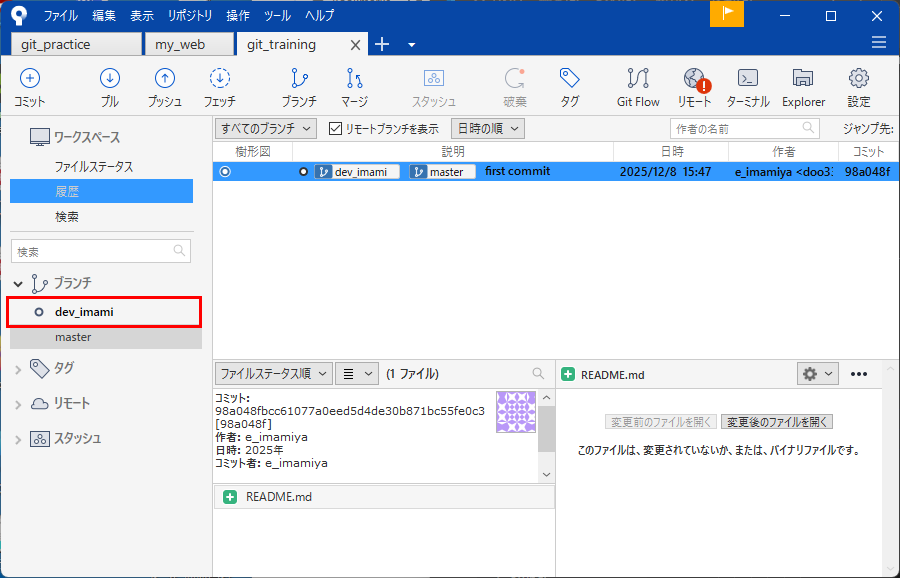This screenshot has width=900, height=578.
Task: Click the Commit icon in toolbar
Action: click(30, 80)
